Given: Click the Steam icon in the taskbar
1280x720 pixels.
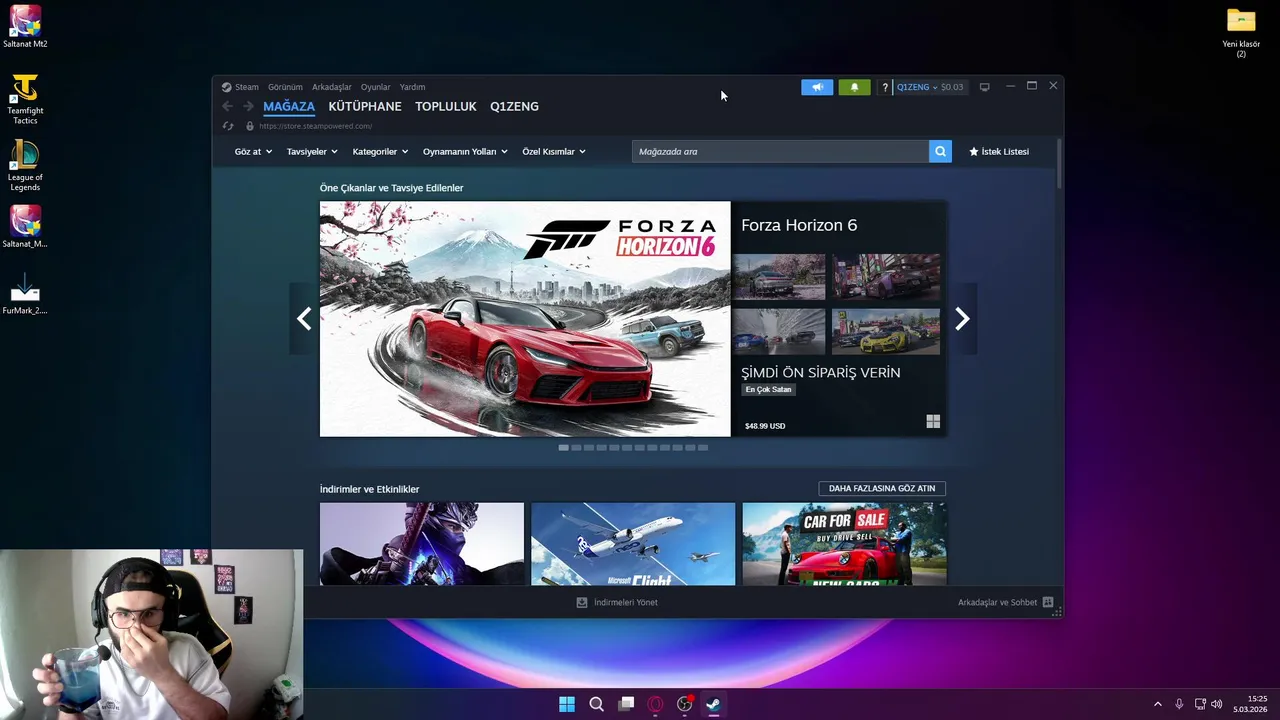Looking at the screenshot, I should pyautogui.click(x=713, y=704).
